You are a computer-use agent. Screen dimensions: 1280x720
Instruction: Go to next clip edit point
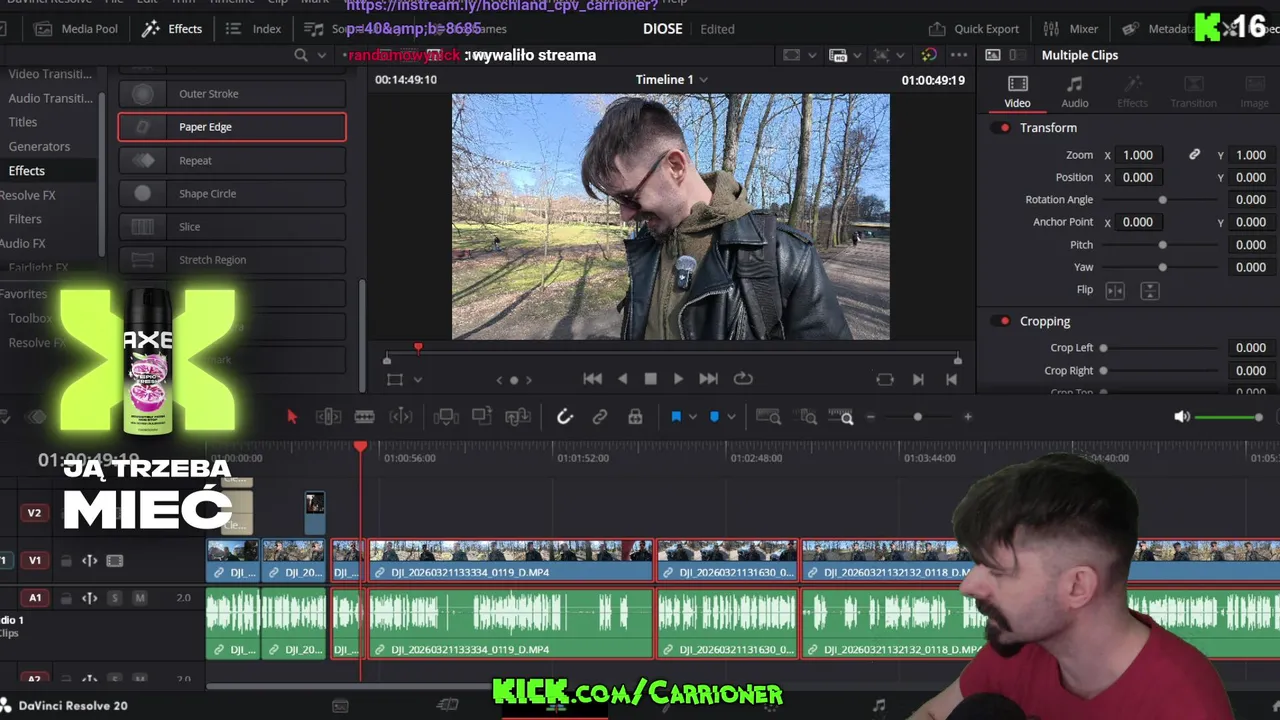click(918, 379)
